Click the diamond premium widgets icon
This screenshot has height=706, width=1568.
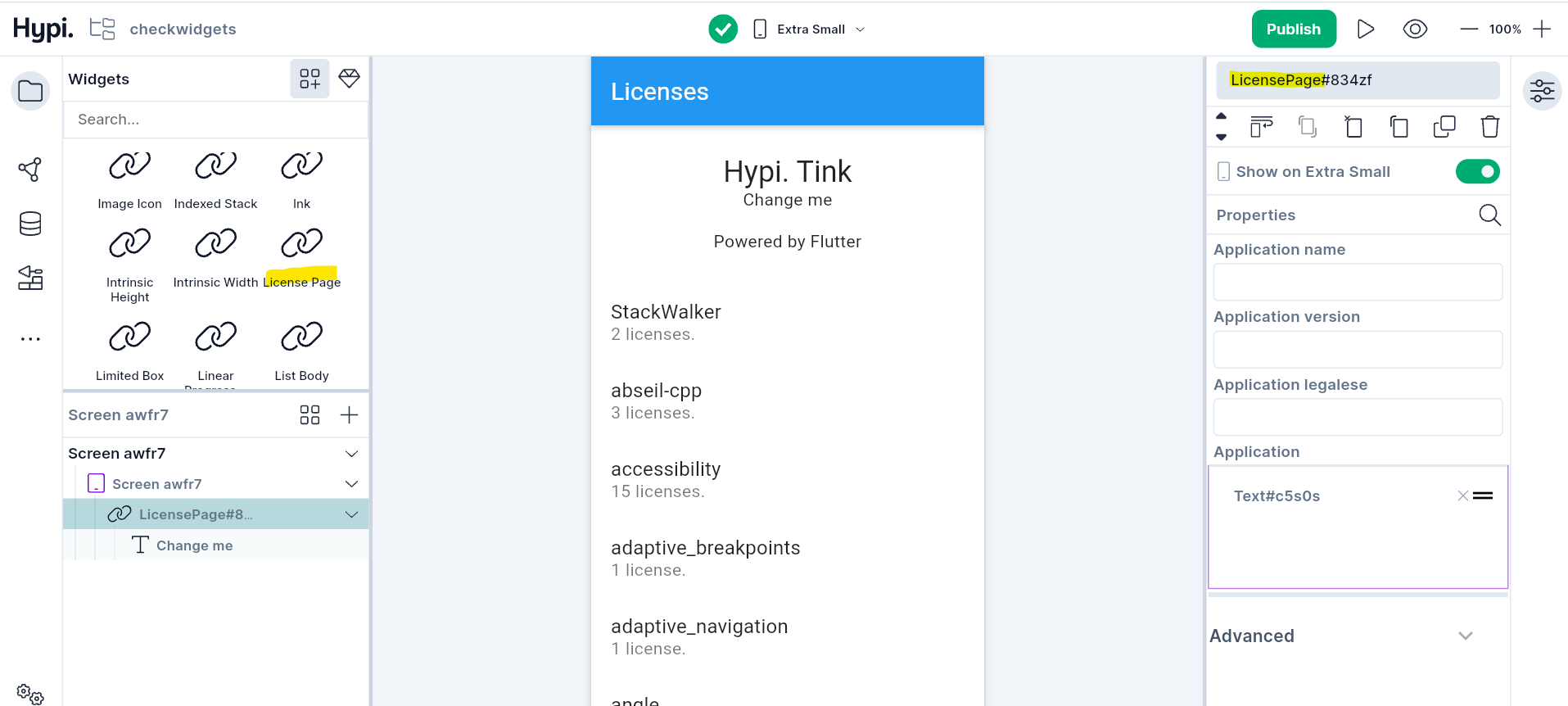350,79
